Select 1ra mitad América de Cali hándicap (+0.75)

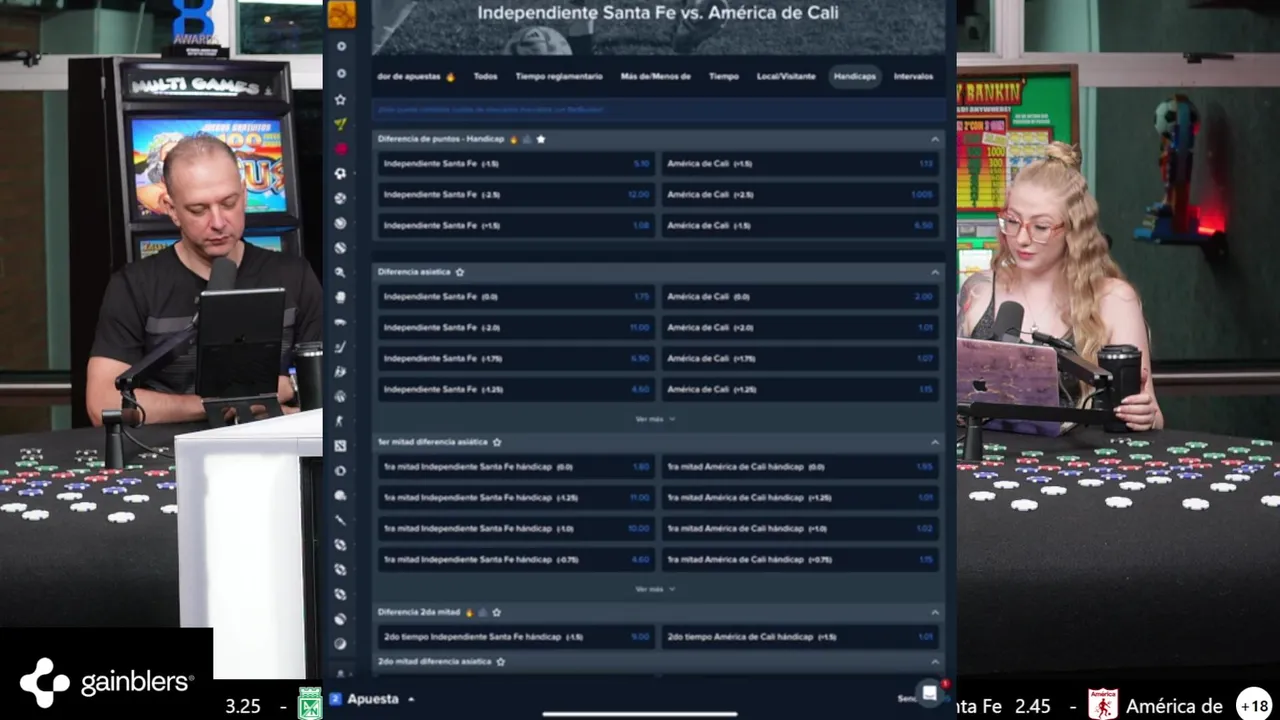pyautogui.click(x=800, y=560)
